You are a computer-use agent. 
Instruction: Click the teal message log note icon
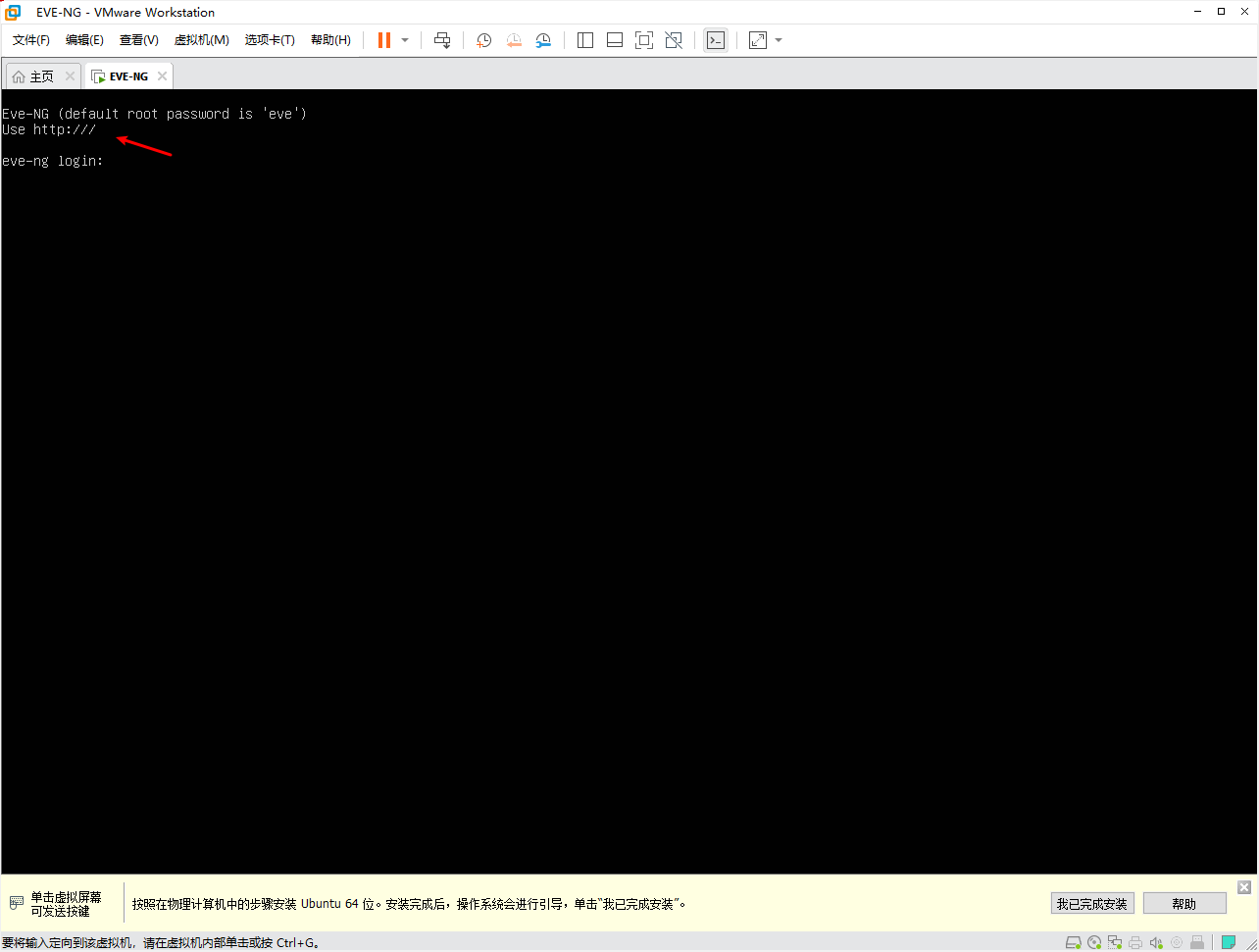1229,942
